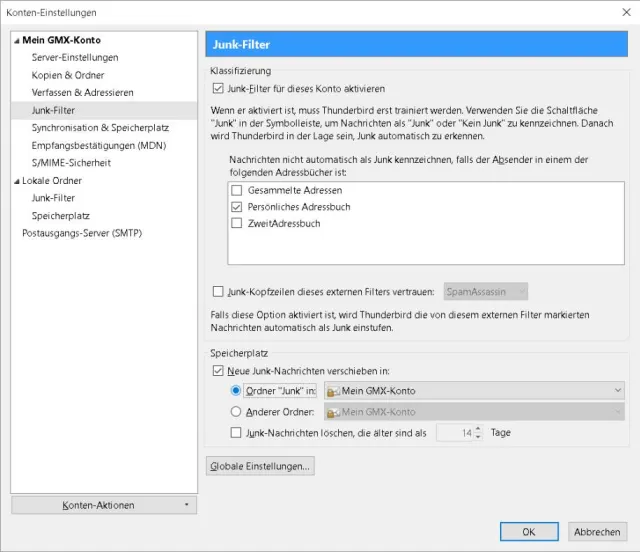Image resolution: width=640 pixels, height=552 pixels.
Task: Select the Anderer Ordner radio button
Action: click(236, 411)
